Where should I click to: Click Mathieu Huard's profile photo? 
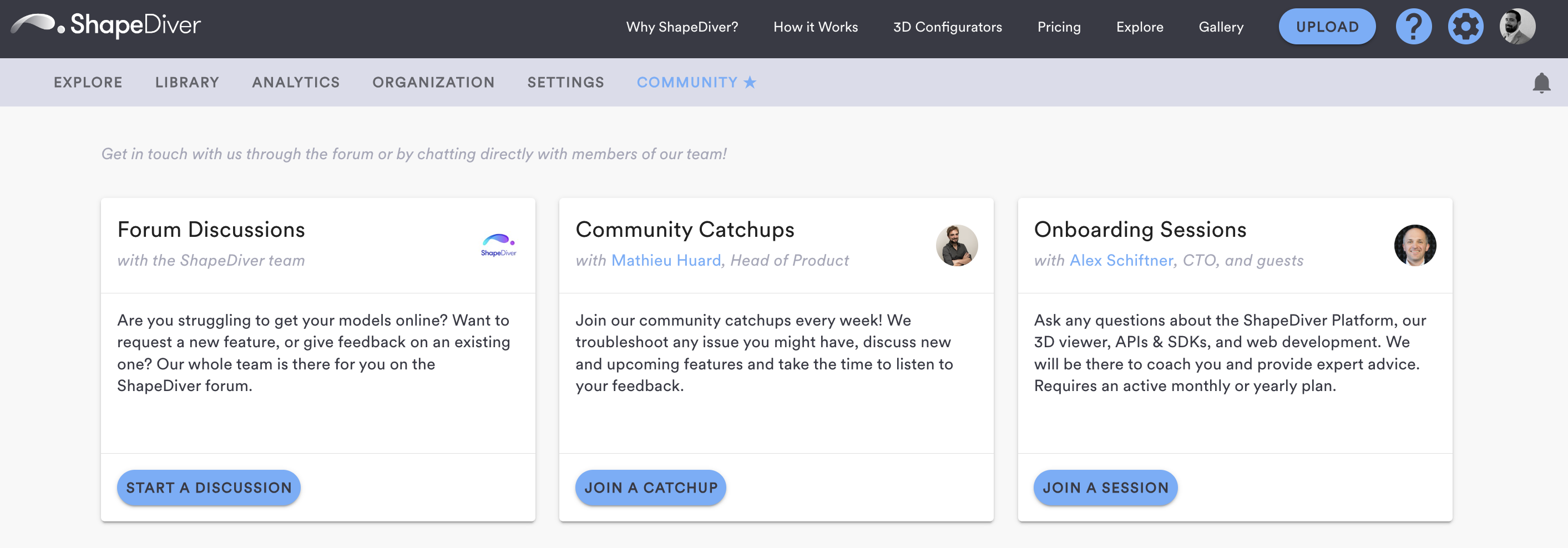coord(957,245)
